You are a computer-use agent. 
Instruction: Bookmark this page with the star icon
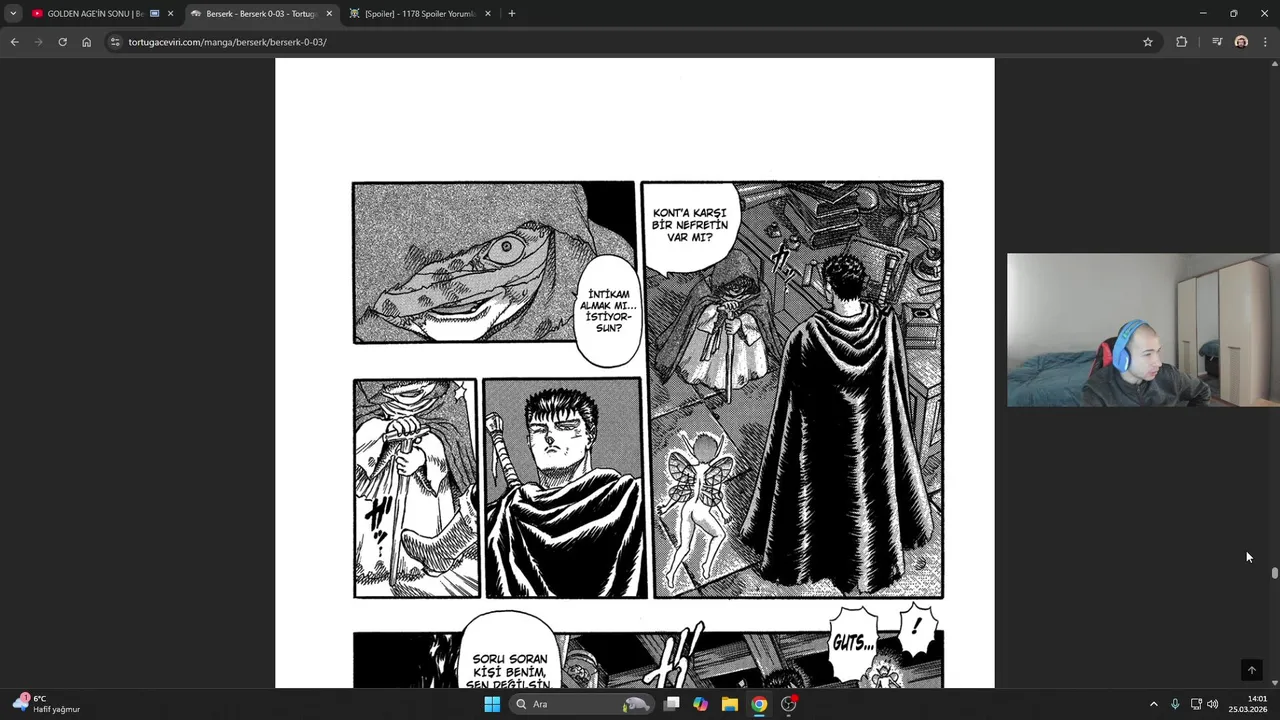click(x=1148, y=42)
